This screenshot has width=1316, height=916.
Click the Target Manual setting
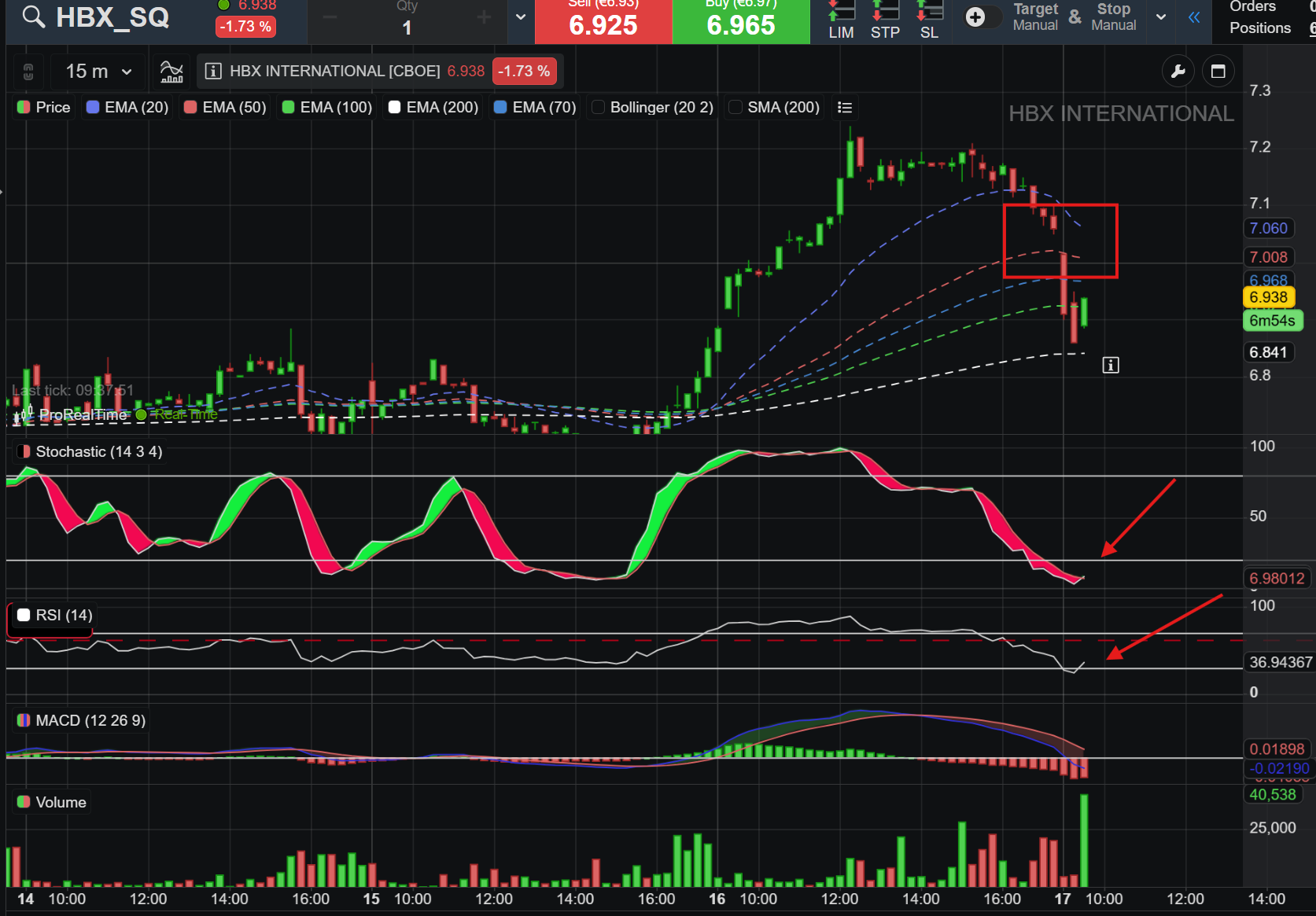point(1035,17)
